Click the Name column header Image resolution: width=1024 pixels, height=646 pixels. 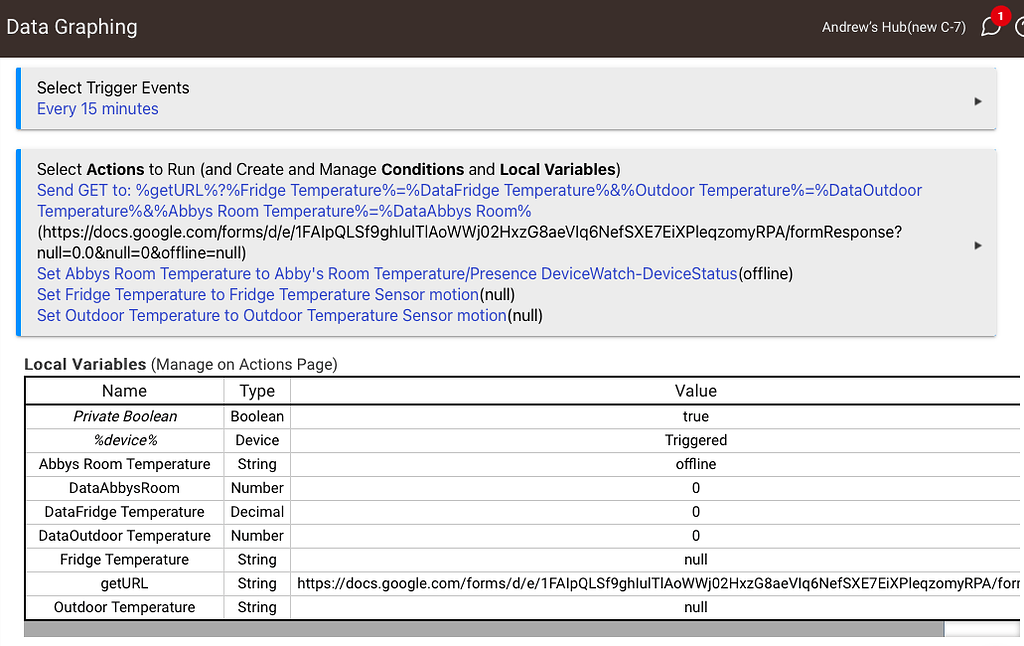[x=124, y=390]
